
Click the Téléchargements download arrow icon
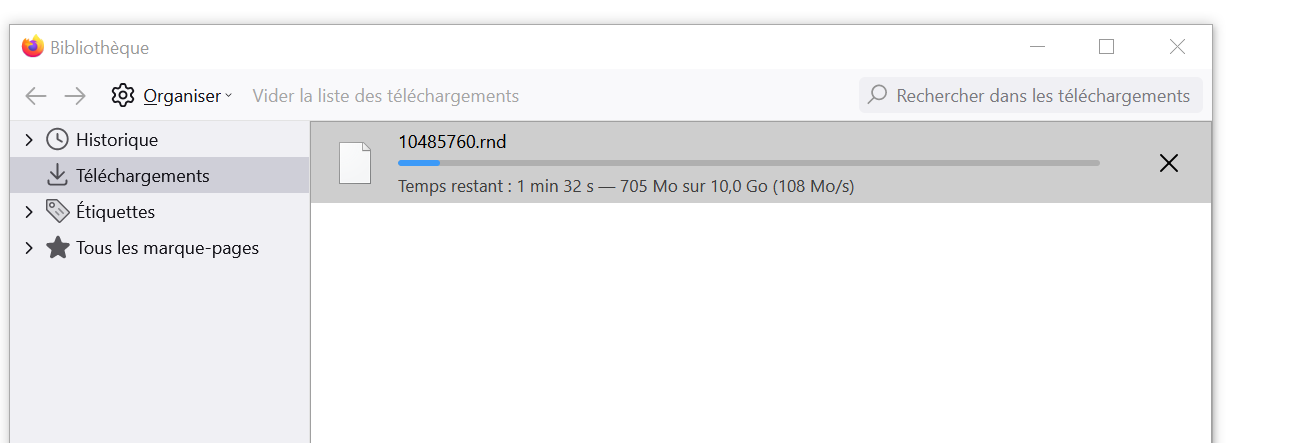[x=57, y=176]
